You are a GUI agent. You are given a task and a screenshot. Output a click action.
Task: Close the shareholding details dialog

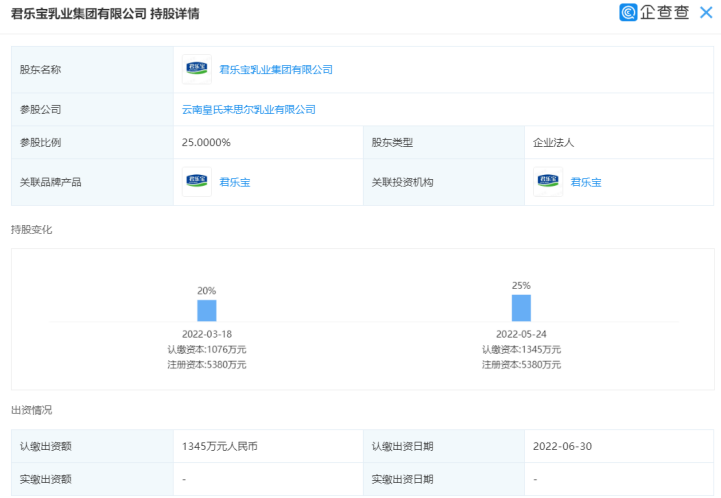click(x=706, y=13)
